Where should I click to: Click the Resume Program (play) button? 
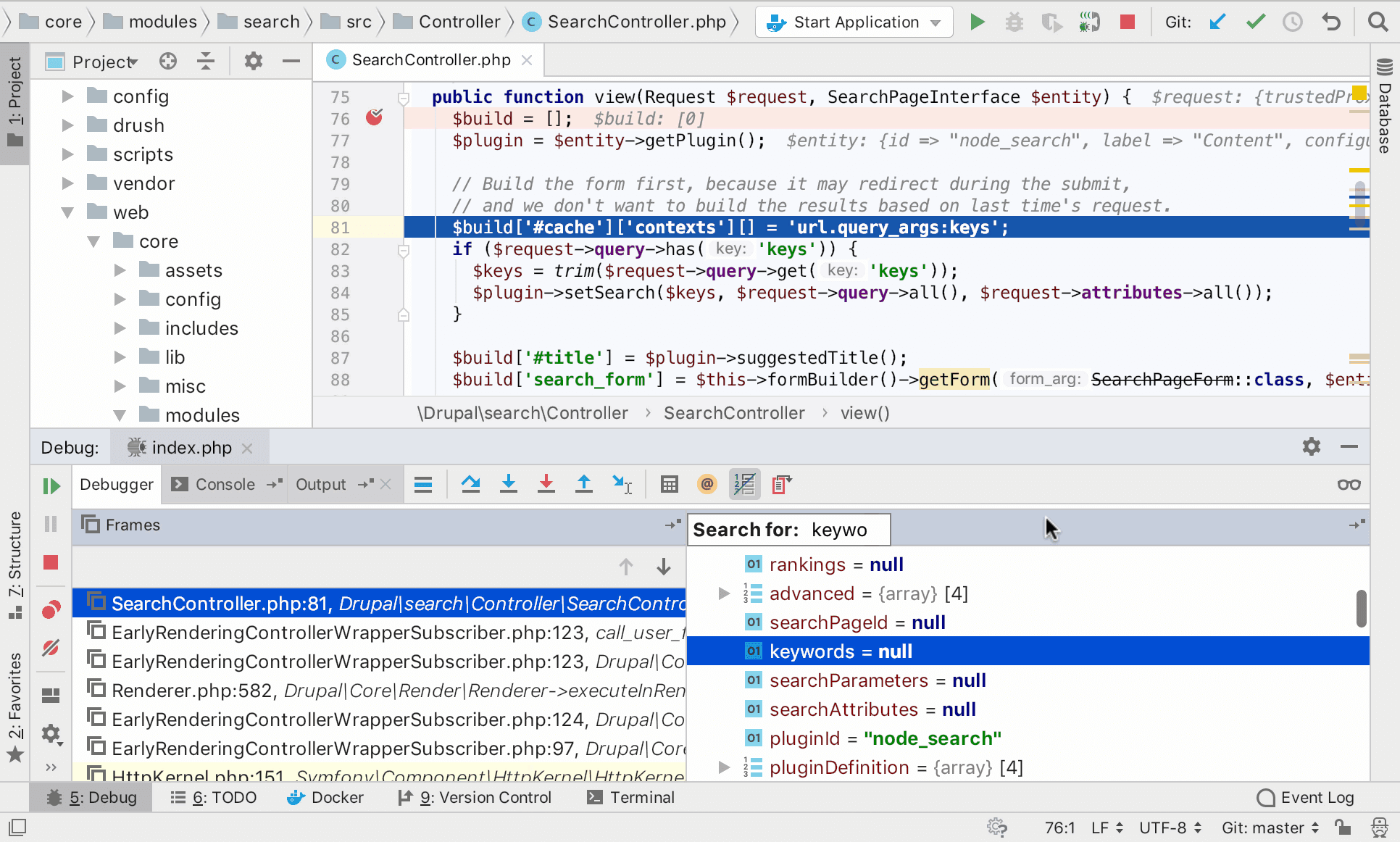tap(51, 485)
